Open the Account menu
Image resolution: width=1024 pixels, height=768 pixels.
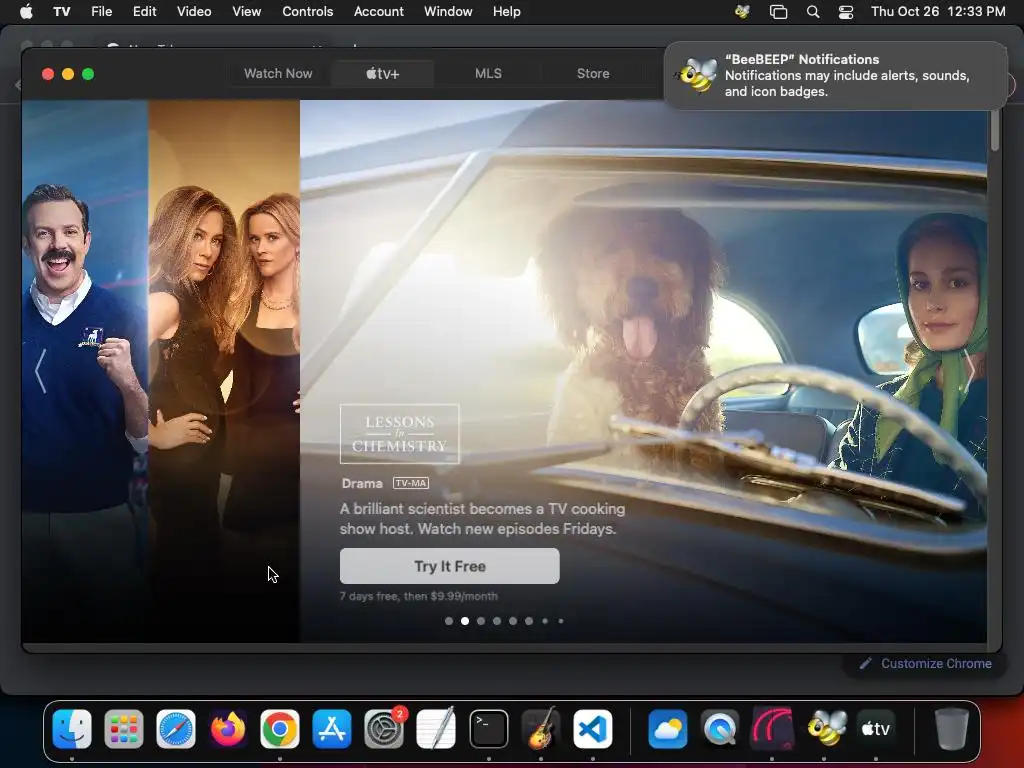pyautogui.click(x=379, y=11)
